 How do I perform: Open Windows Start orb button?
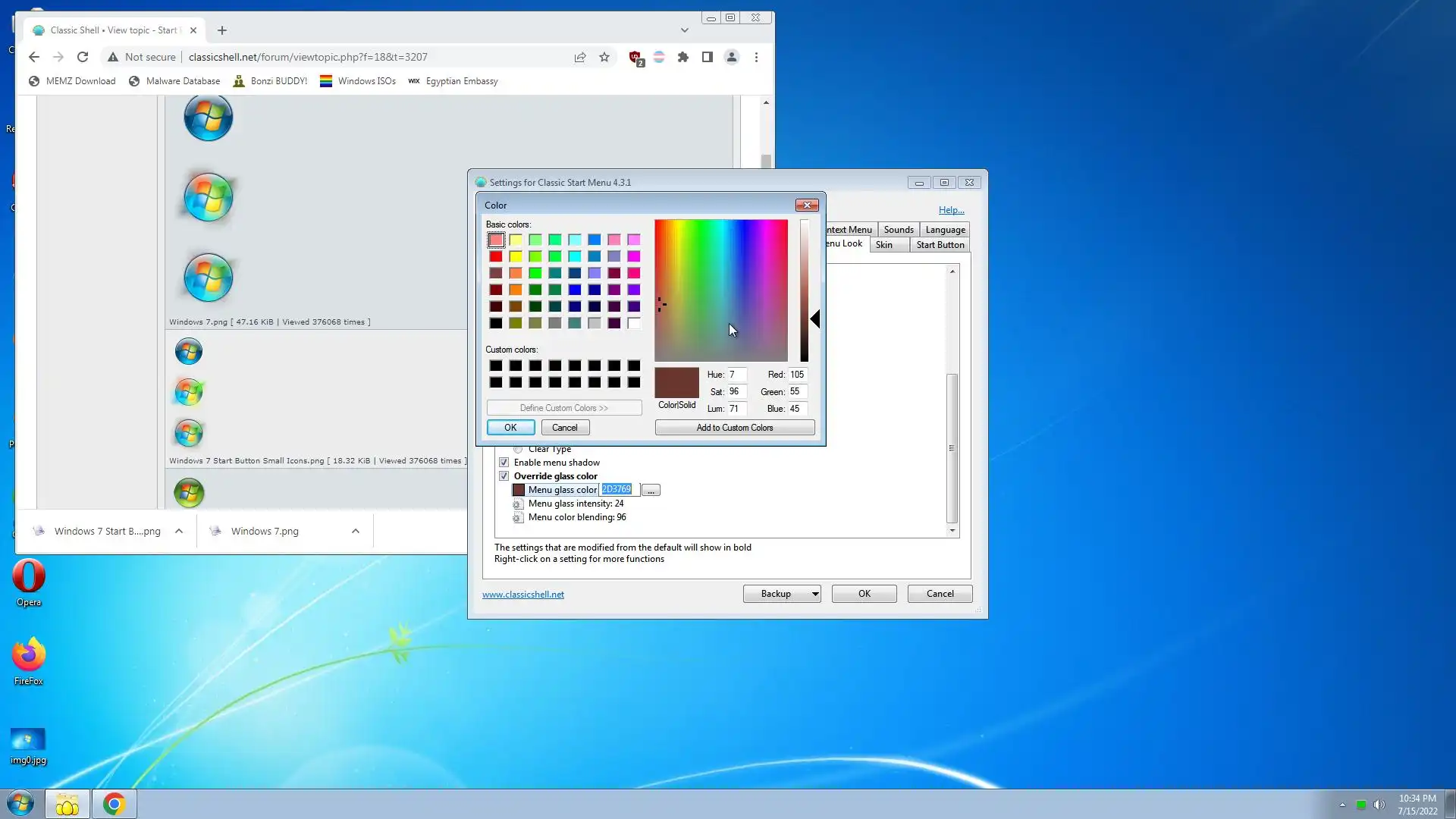coord(20,804)
